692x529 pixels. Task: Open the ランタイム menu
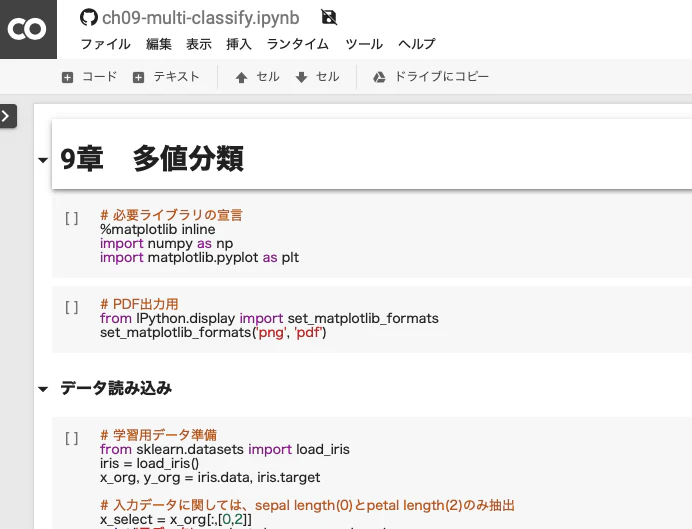tap(298, 44)
